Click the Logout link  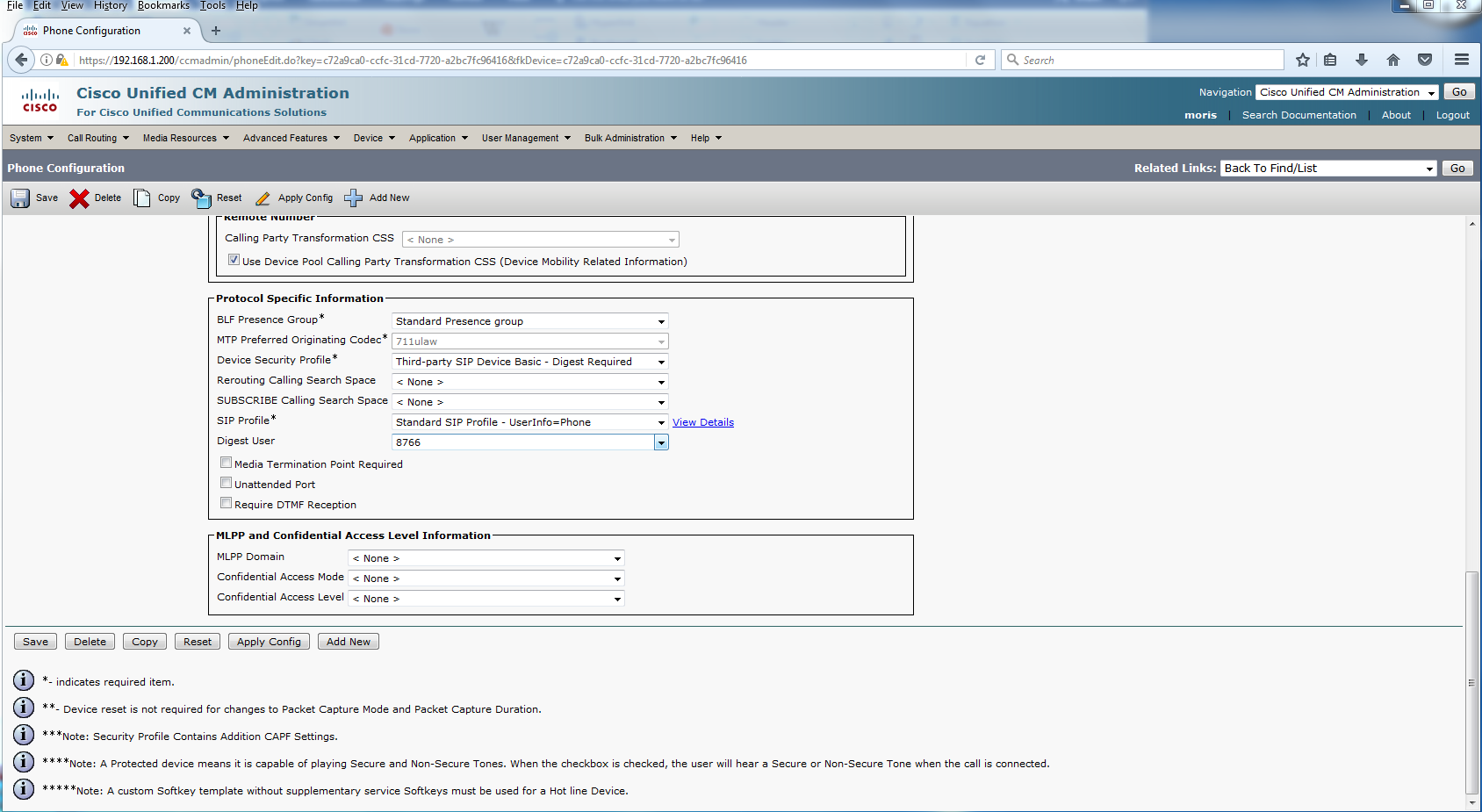pos(1453,115)
